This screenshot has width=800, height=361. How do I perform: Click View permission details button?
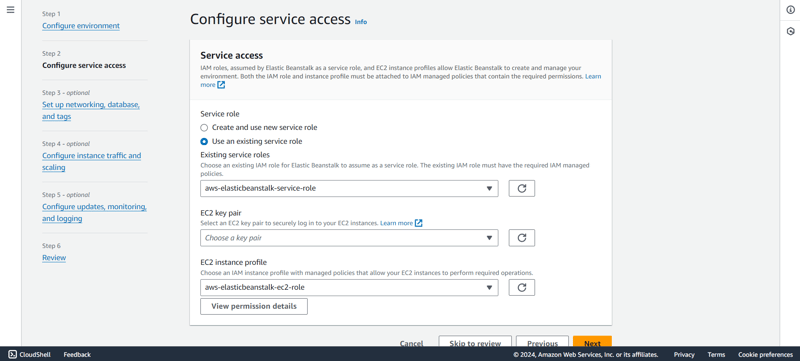254,306
